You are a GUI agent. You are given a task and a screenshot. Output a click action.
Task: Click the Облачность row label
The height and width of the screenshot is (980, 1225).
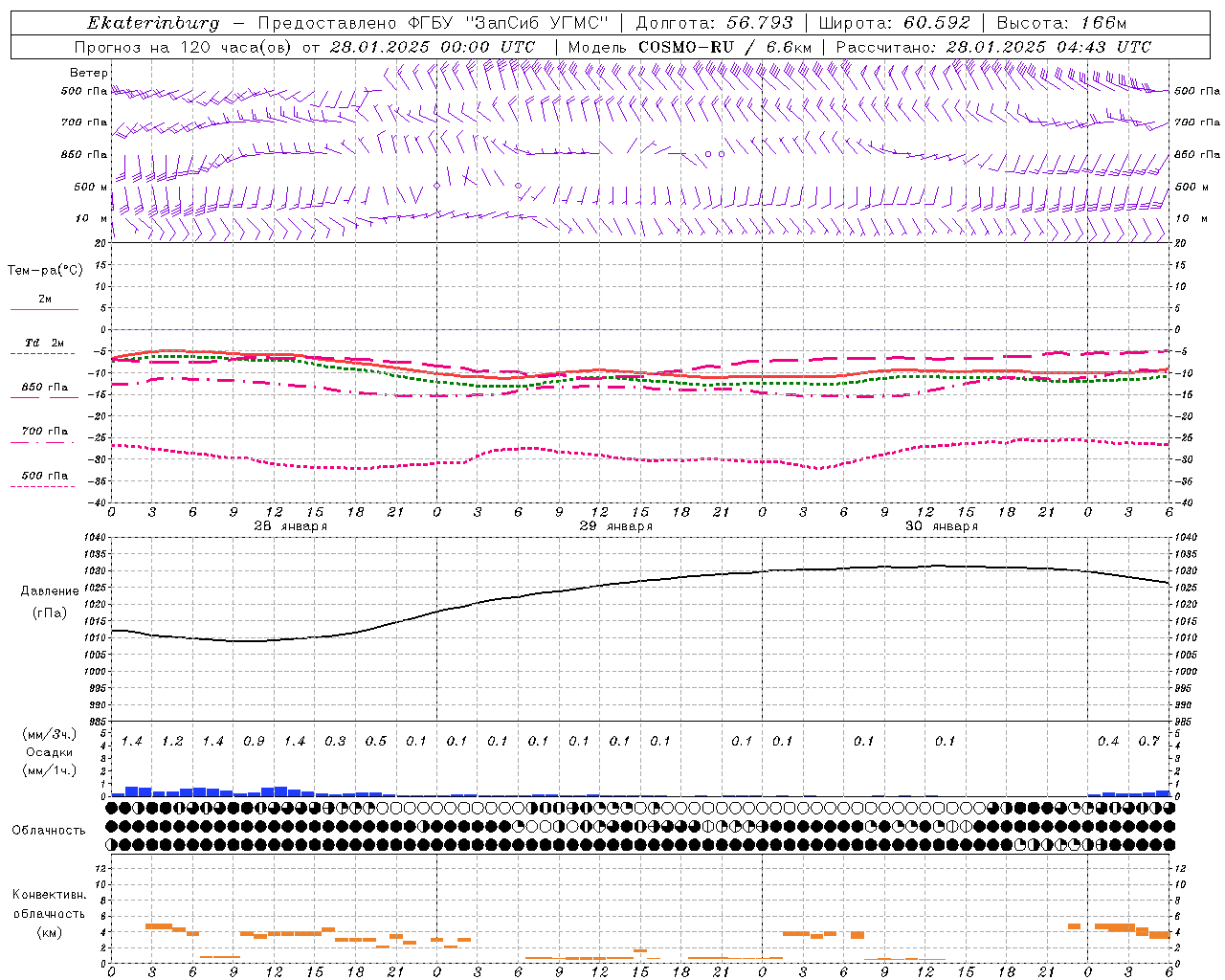(49, 830)
